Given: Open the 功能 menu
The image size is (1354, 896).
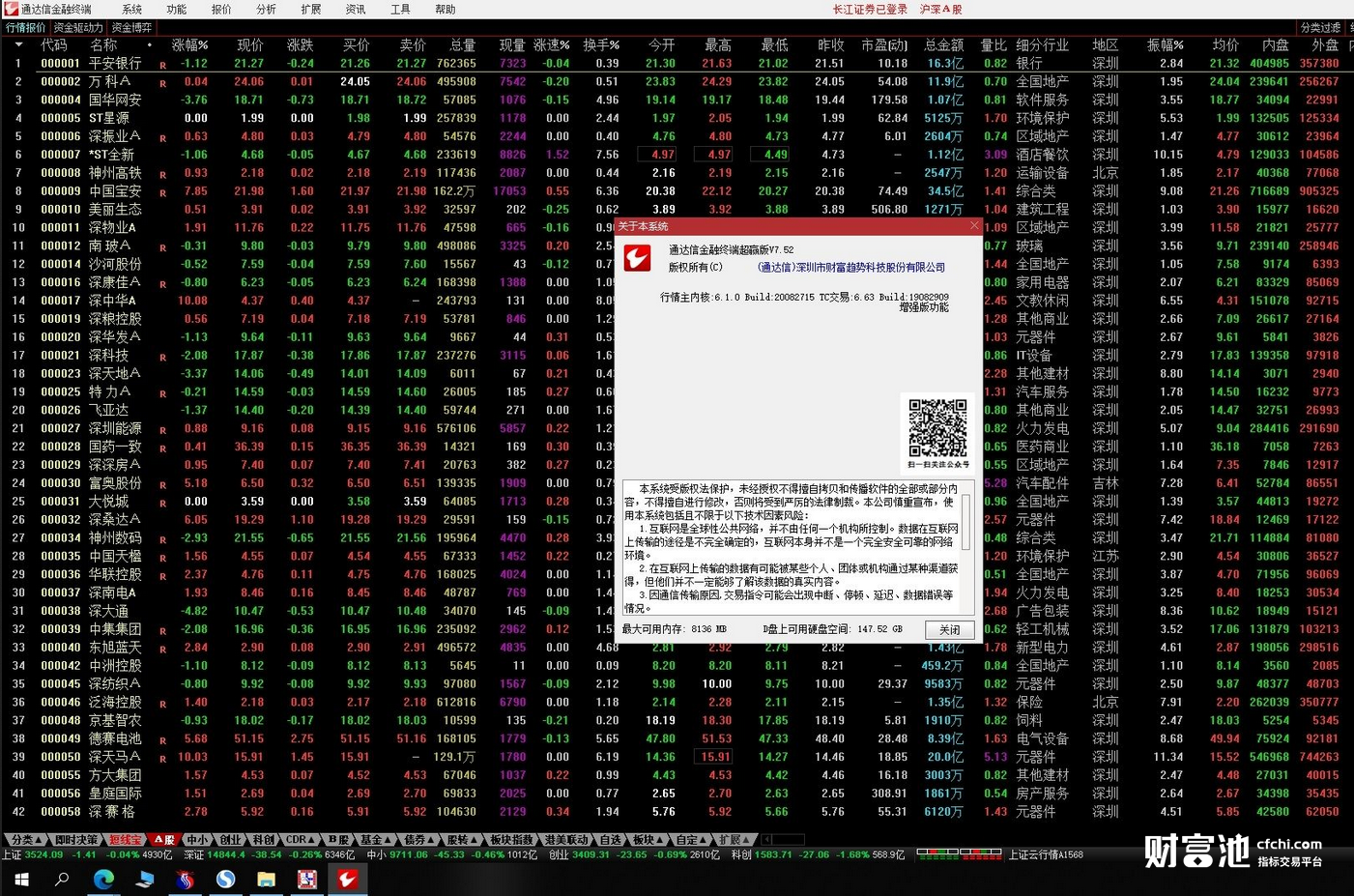Looking at the screenshot, I should (177, 9).
